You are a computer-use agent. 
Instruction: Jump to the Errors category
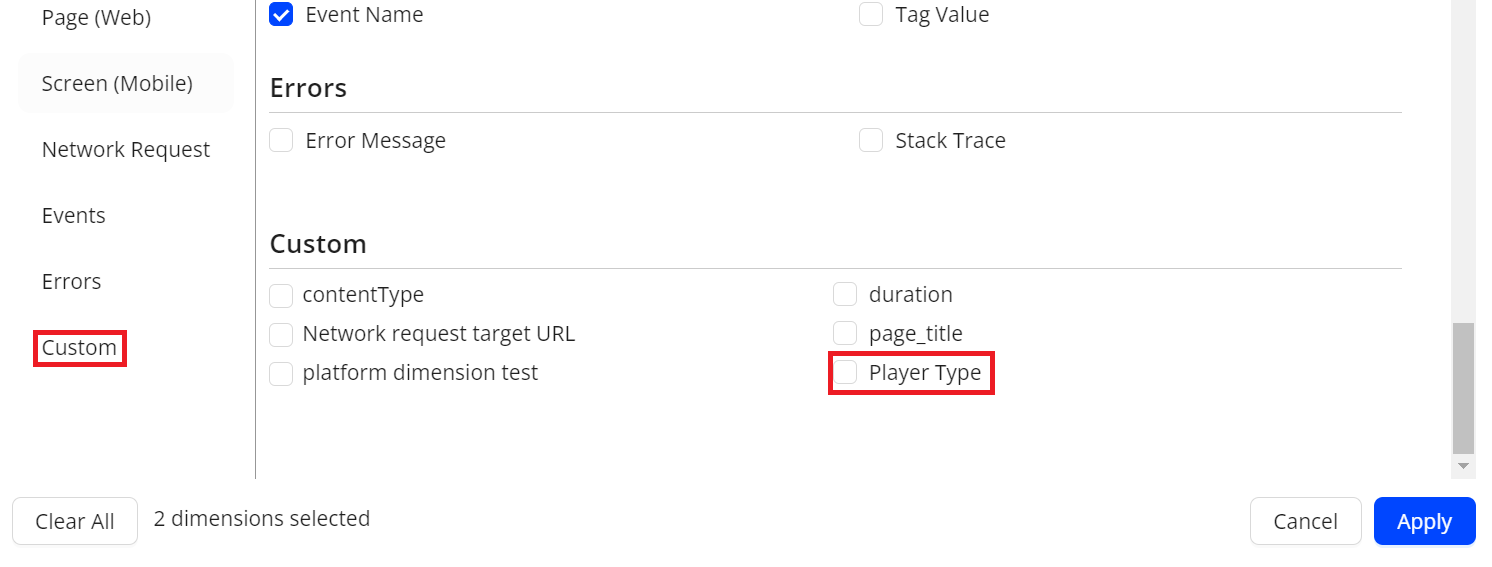71,282
